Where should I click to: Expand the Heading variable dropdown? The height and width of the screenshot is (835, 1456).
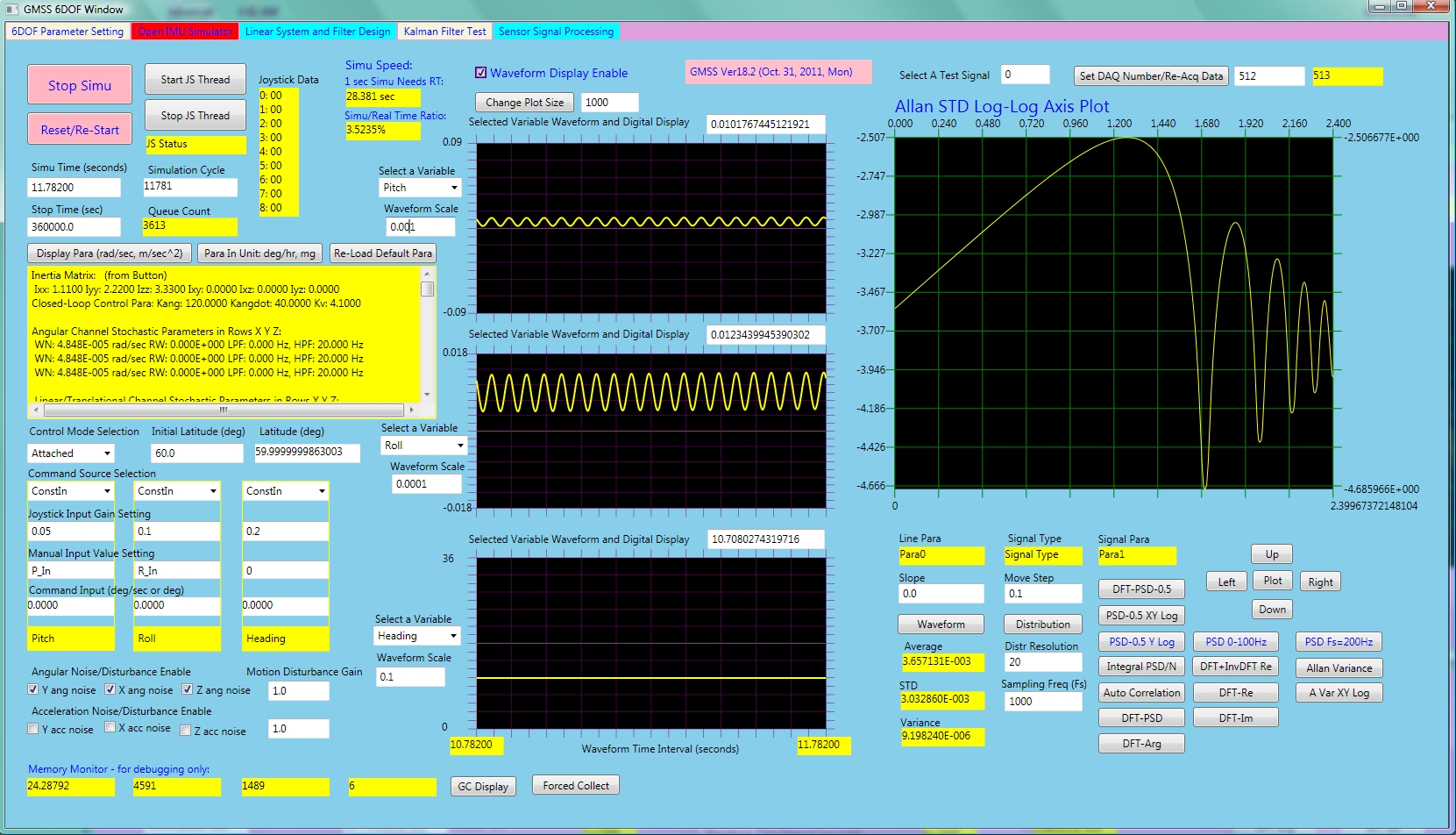pos(418,636)
